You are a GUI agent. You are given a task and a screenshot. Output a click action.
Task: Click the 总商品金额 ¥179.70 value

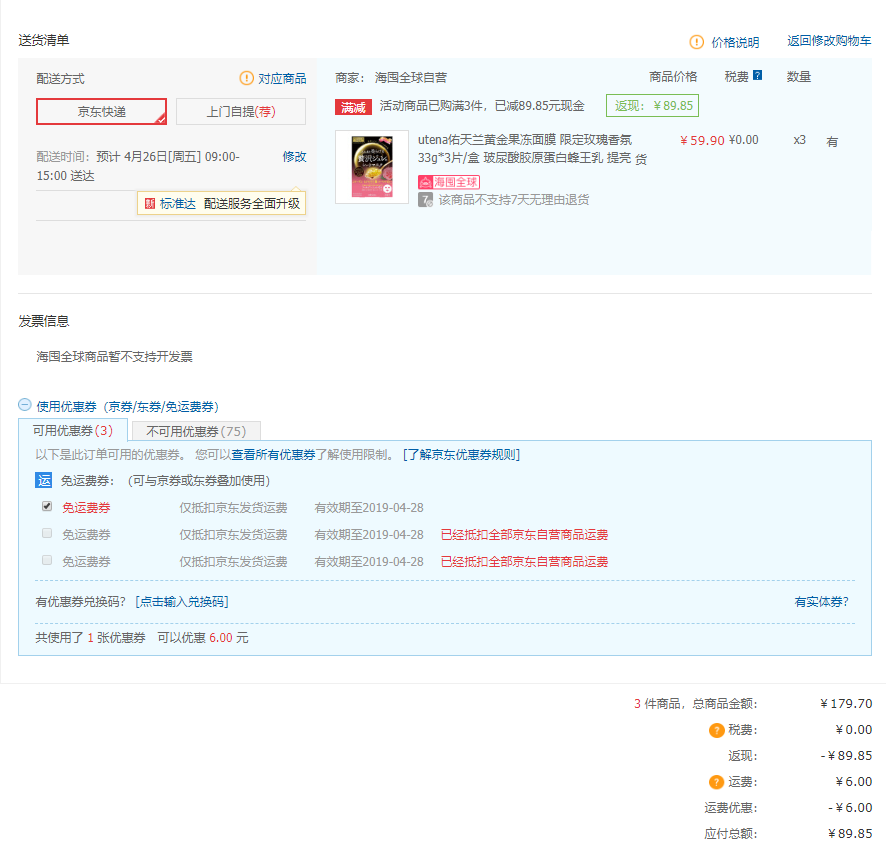click(846, 704)
